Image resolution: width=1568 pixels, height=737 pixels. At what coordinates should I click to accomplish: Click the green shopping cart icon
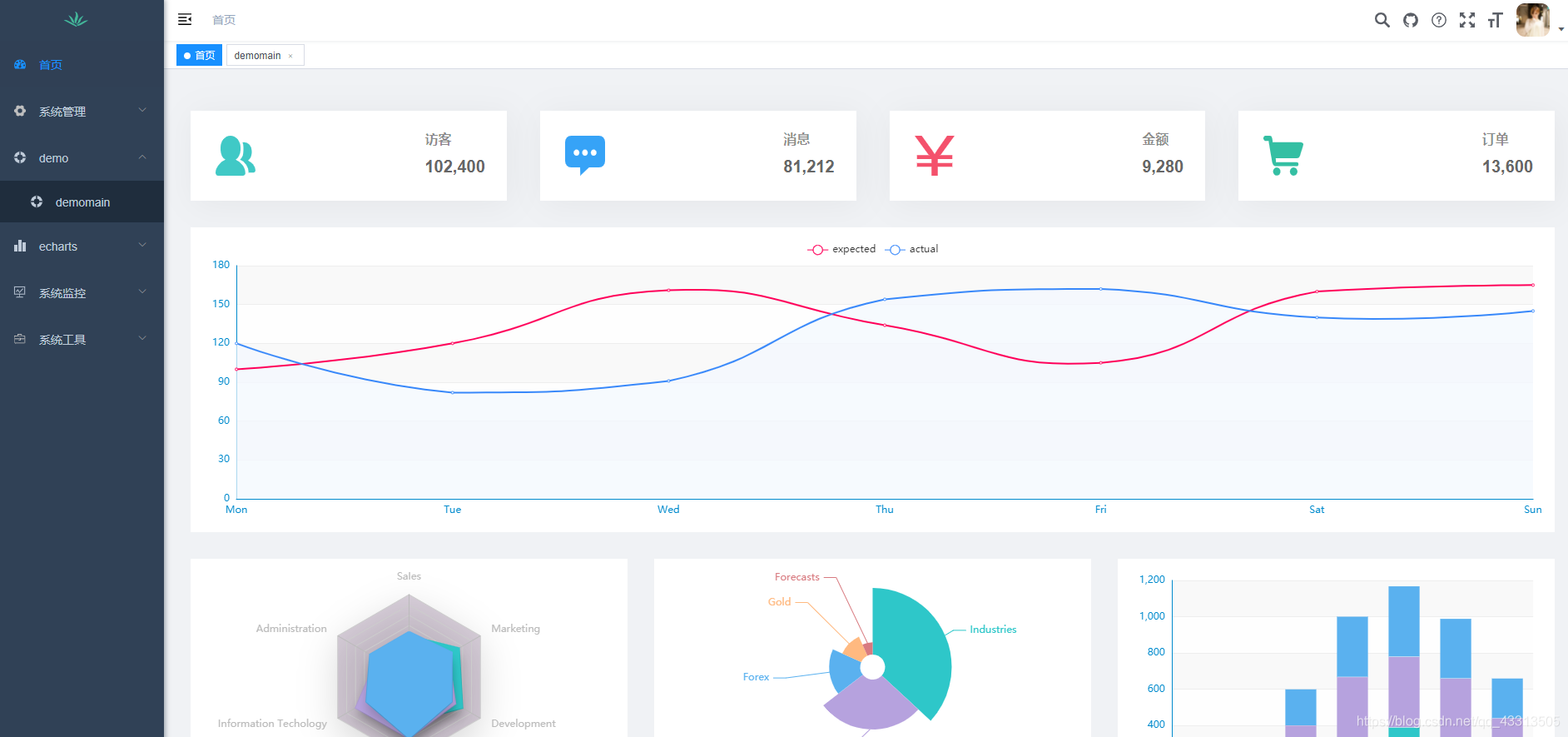point(1283,156)
